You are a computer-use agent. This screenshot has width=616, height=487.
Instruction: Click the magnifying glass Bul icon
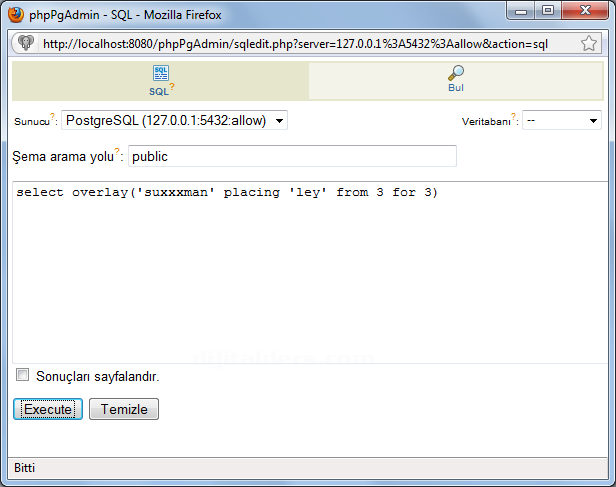click(456, 73)
